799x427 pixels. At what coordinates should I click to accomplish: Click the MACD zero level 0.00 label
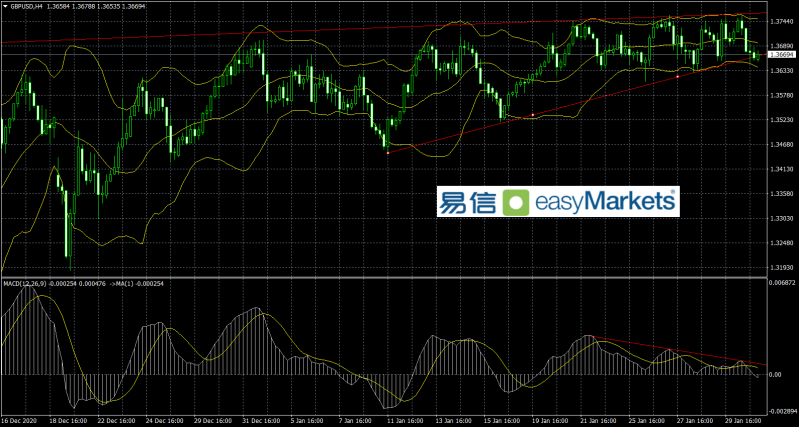776,375
